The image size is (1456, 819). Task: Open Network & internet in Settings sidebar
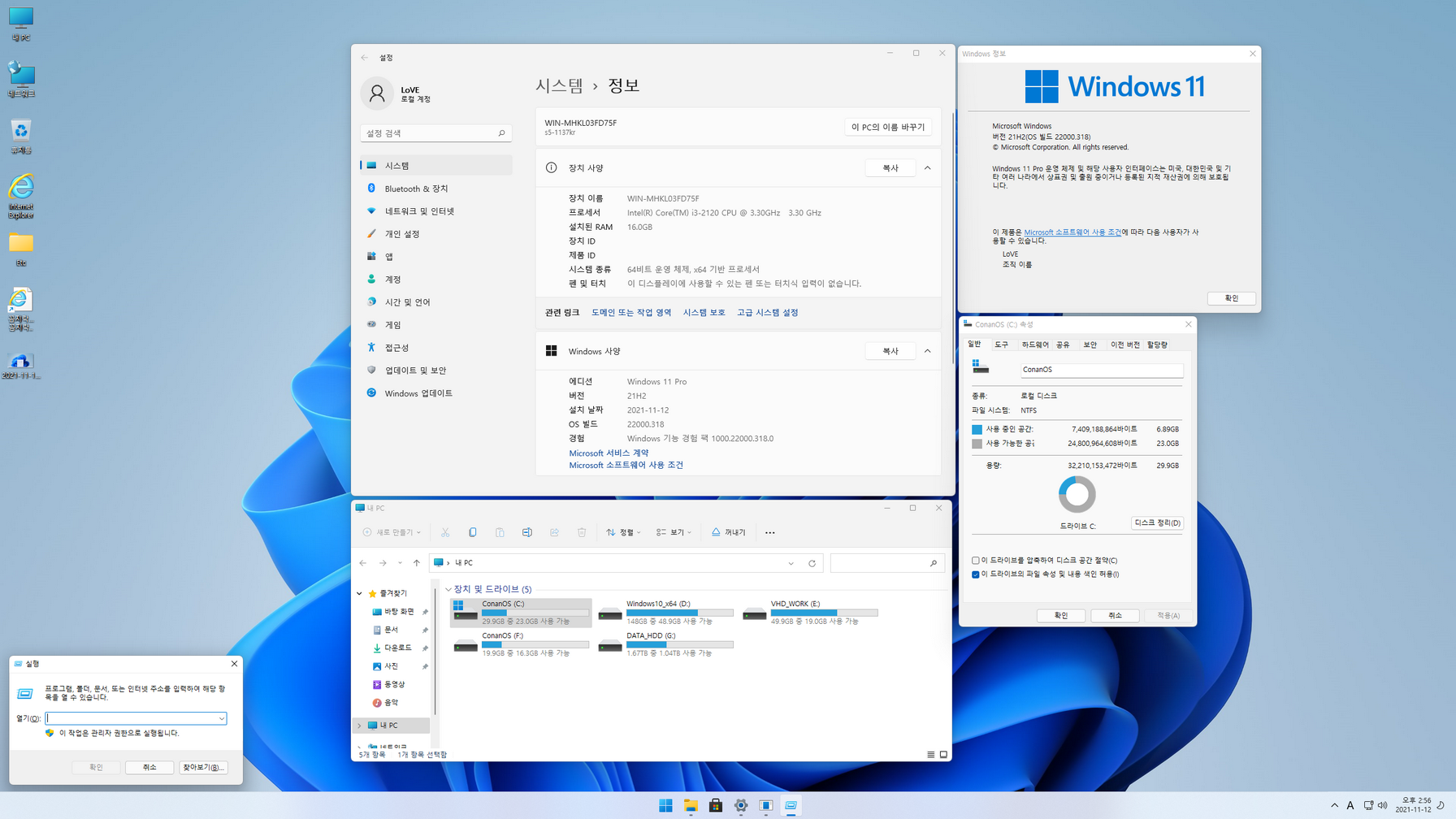(436, 211)
